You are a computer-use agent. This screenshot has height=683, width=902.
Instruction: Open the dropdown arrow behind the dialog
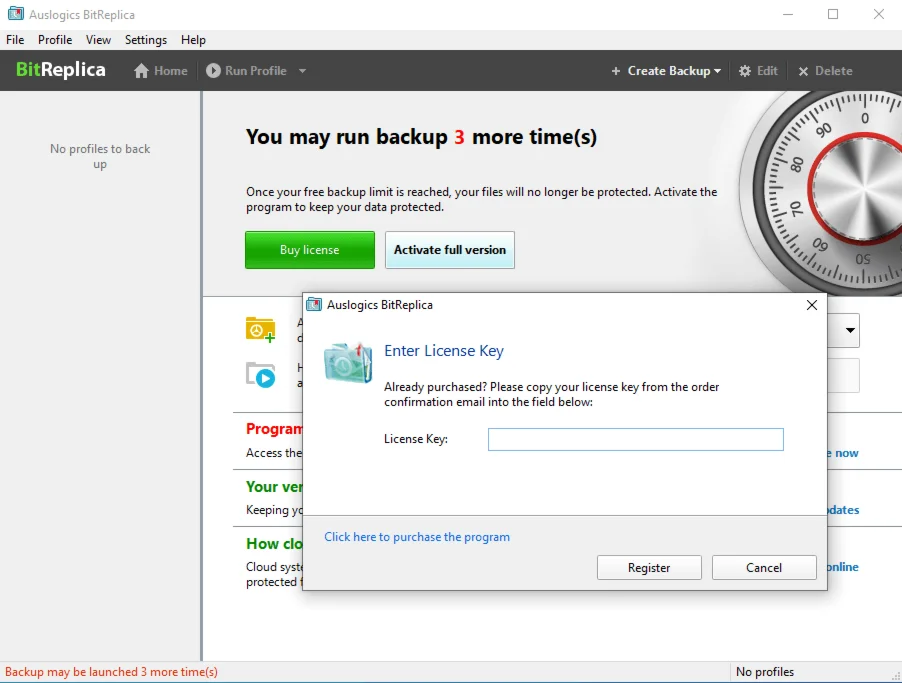pos(850,330)
